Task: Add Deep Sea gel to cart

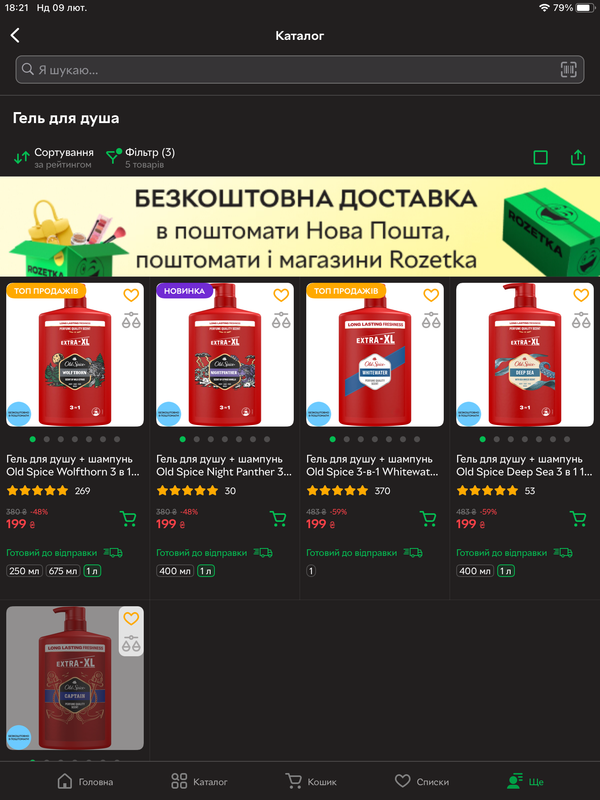Action: pos(578,518)
